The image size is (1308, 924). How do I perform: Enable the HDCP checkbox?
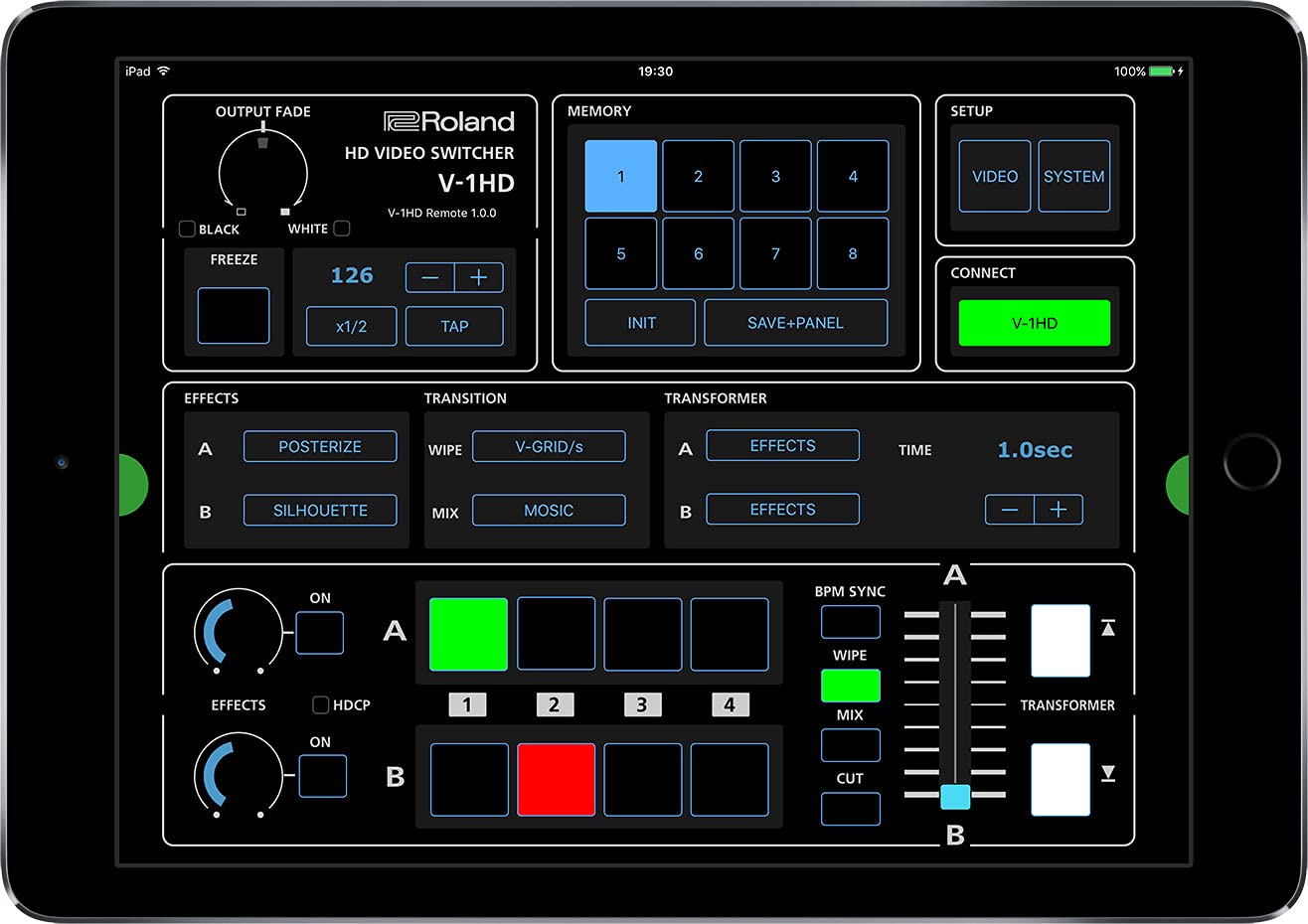coord(321,705)
